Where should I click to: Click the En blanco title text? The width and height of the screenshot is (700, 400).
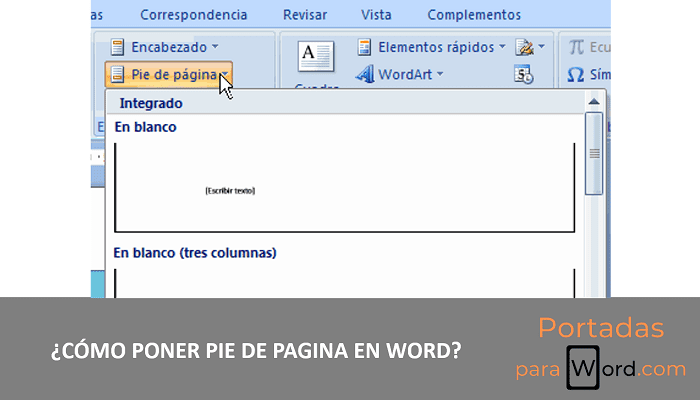[x=146, y=127]
